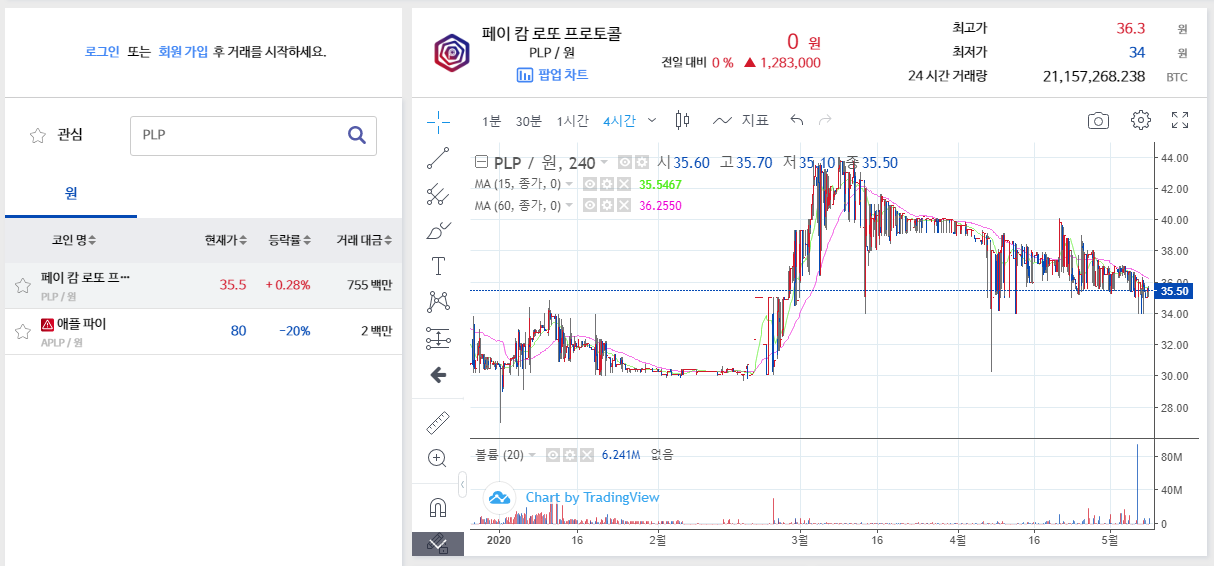Viewport: 1214px width, 566px height.
Task: Select the 애플 파이 APLP coin row
Action: click(x=203, y=332)
